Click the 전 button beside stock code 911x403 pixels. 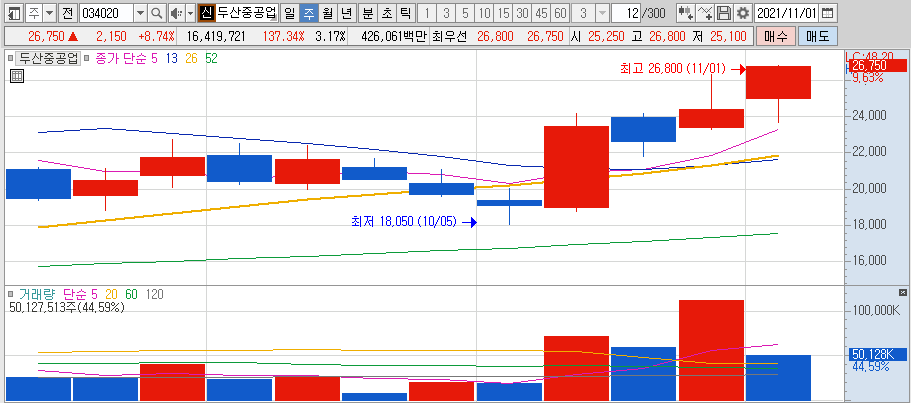point(67,12)
